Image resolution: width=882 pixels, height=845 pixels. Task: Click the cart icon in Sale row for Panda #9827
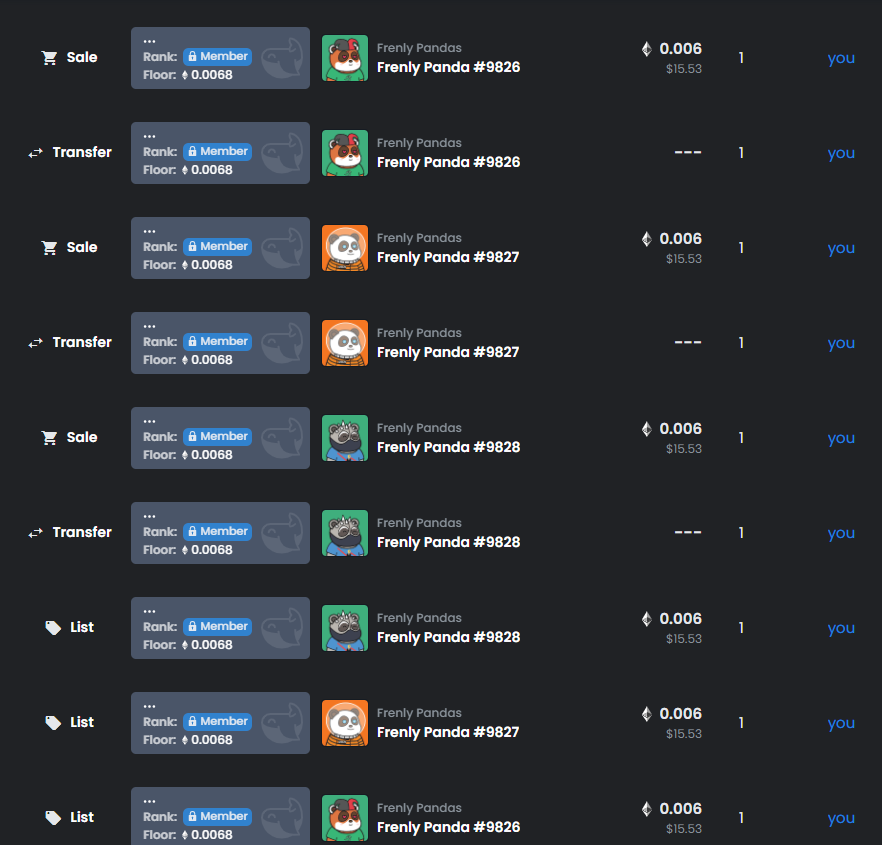[x=50, y=248]
